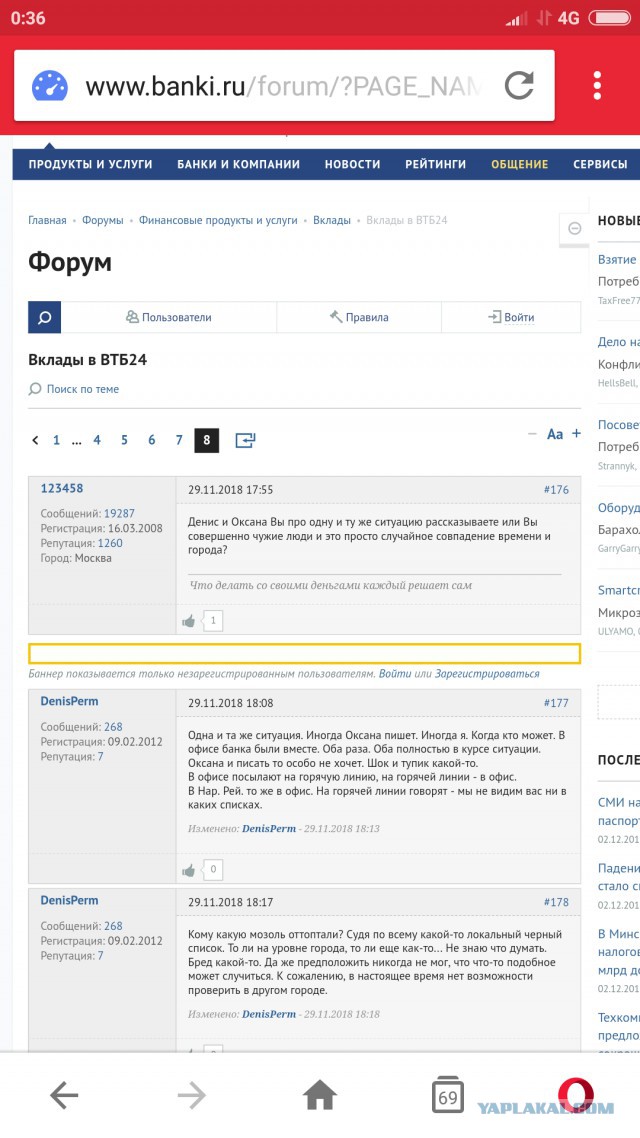Open the Общение menu
Image resolution: width=640 pixels, height=1138 pixels.
coord(520,164)
